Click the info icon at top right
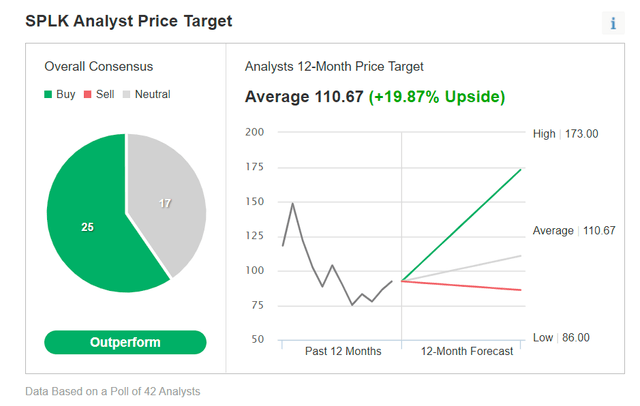 tap(613, 23)
